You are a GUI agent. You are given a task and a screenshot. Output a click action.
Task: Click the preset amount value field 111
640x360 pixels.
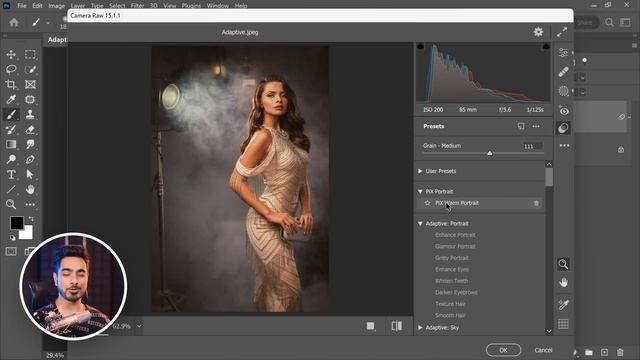point(533,146)
